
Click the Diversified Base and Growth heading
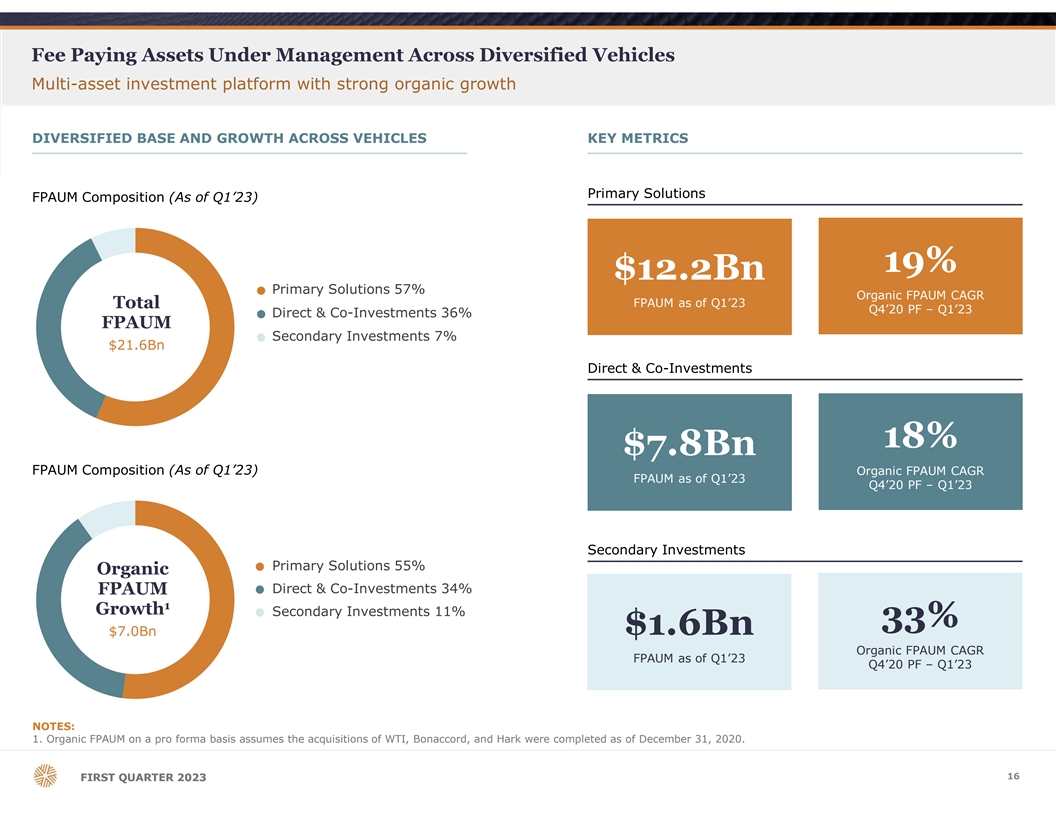pyautogui.click(x=229, y=138)
